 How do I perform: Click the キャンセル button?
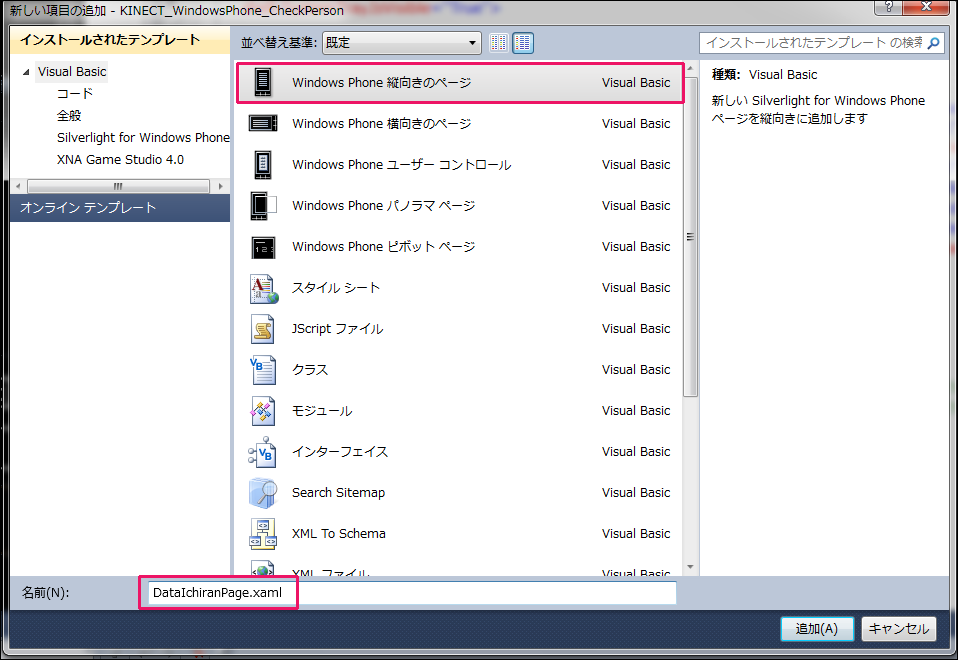[899, 628]
